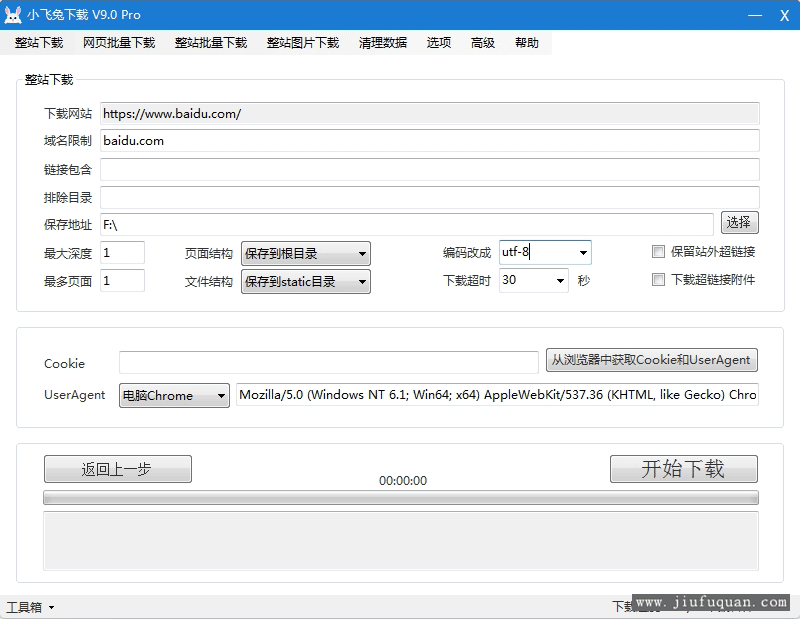Click the 最多页面 value field
The image size is (800, 619).
coord(122,281)
